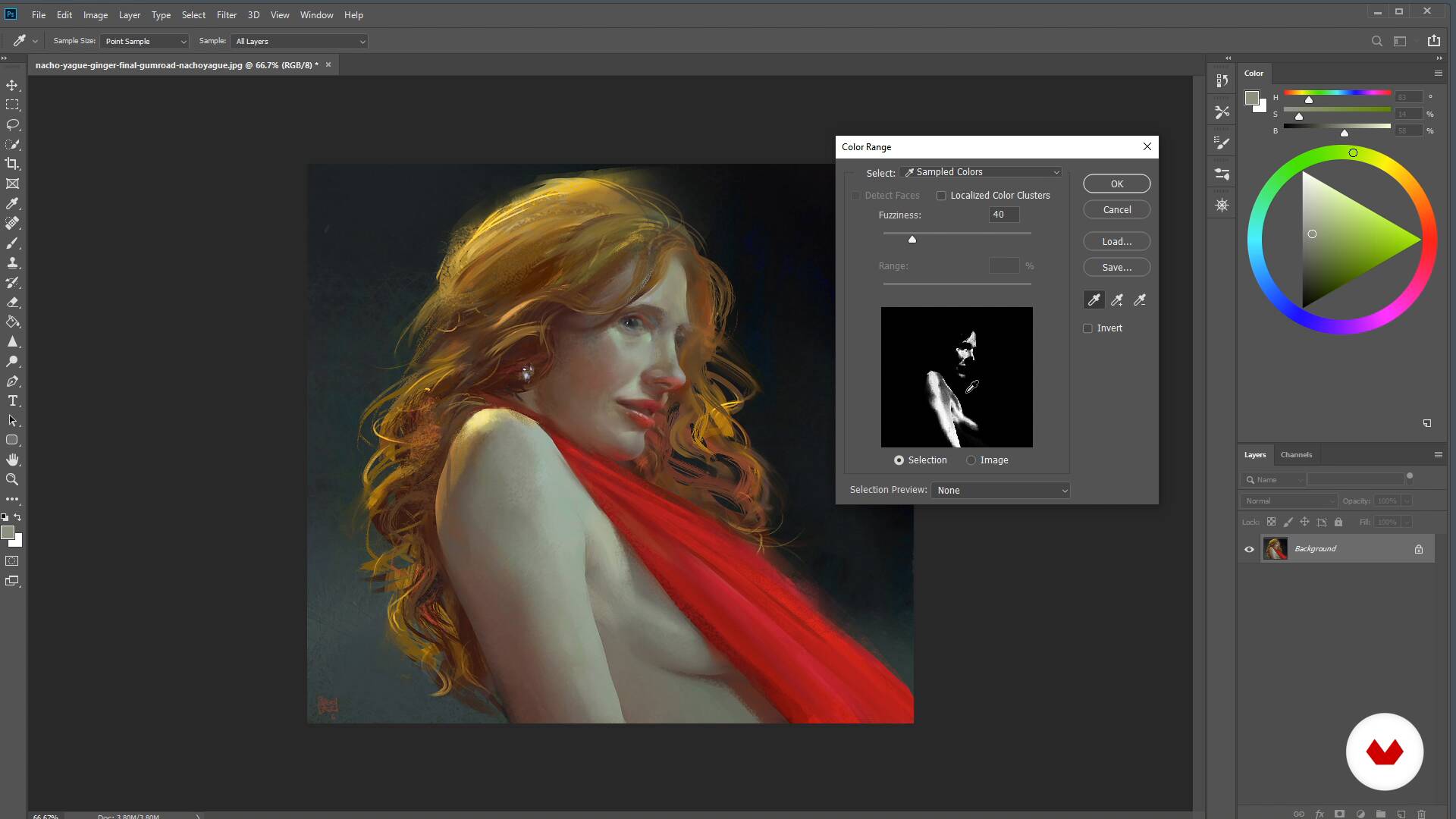Open the layer blend mode Normal dropdown
This screenshot has width=1456, height=819.
pyautogui.click(x=1289, y=501)
